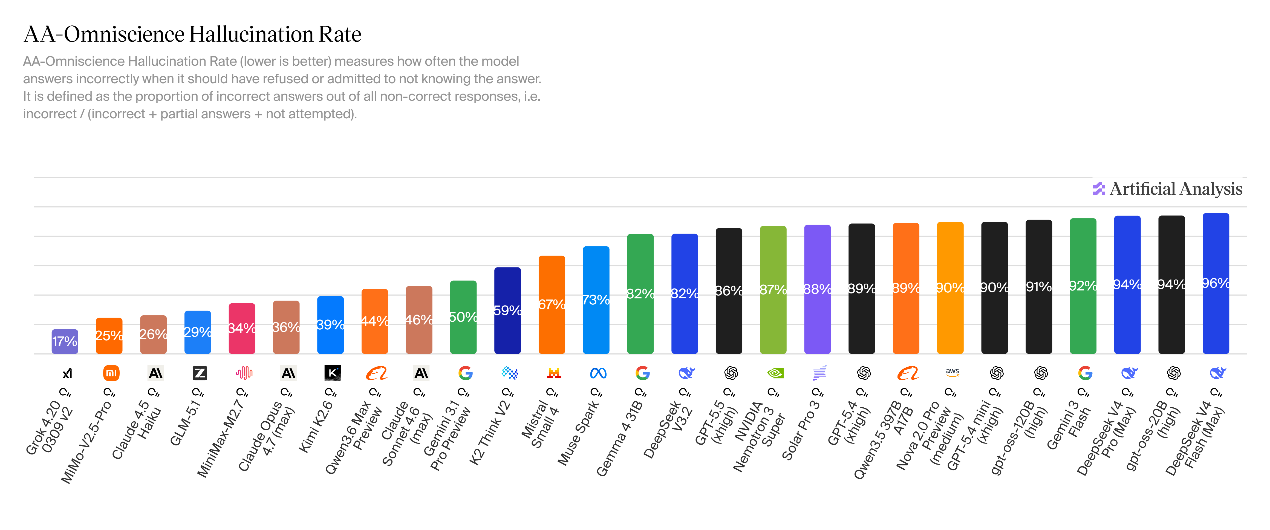The height and width of the screenshot is (530, 1270).
Task: Click the Z logo for GLM-5.1
Action: [198, 373]
